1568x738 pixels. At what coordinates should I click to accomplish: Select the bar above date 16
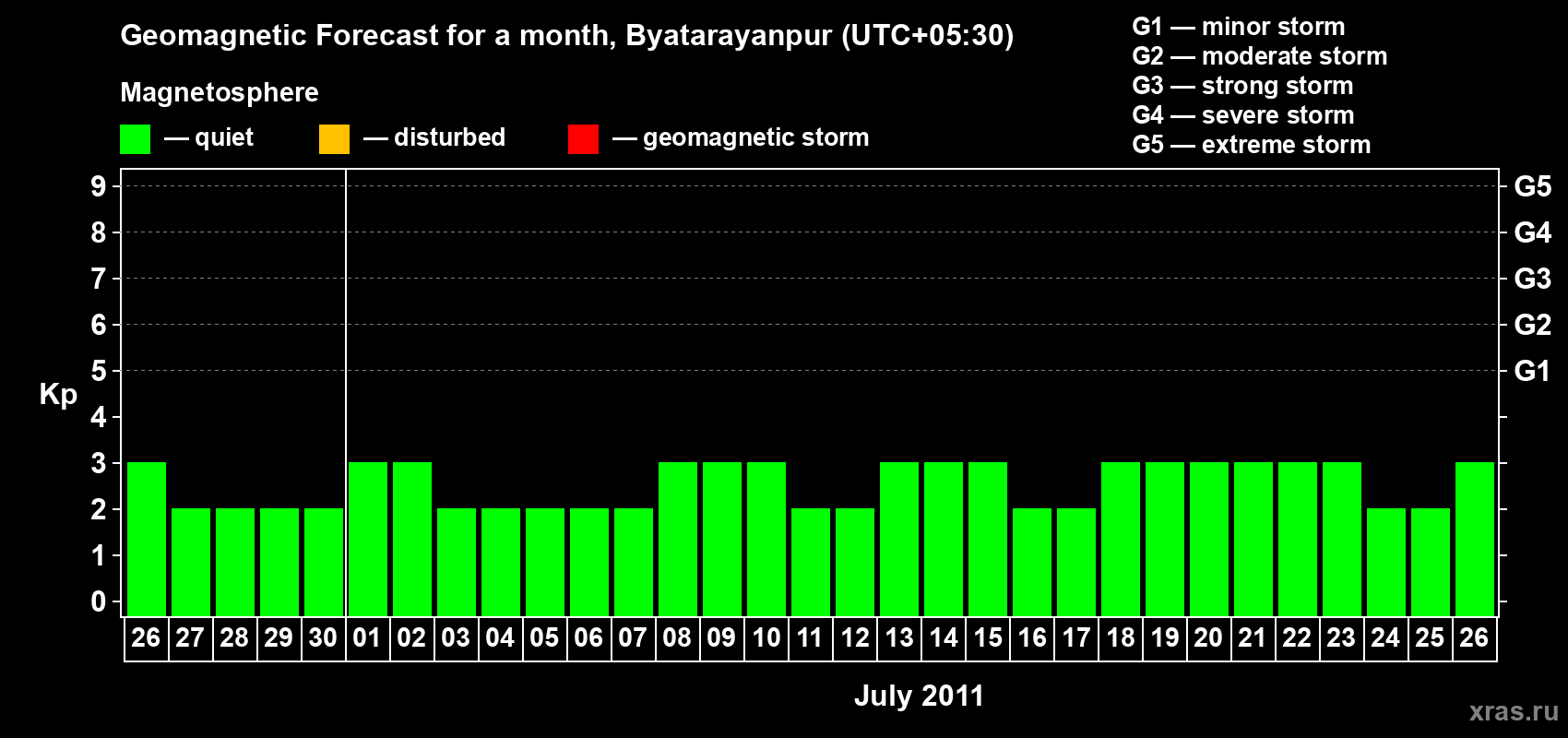(x=1032, y=562)
